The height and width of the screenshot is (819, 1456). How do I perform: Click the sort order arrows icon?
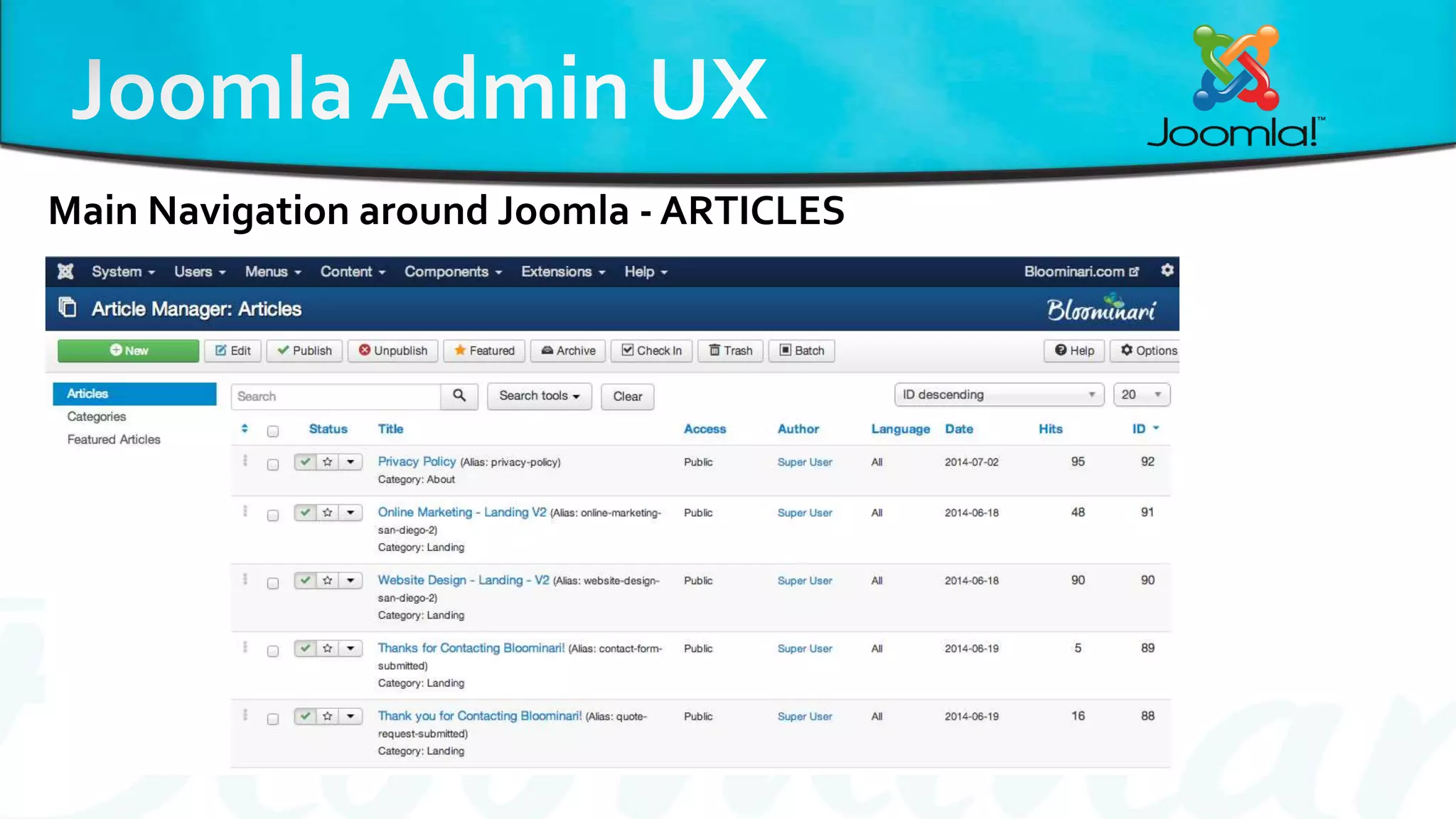245,429
